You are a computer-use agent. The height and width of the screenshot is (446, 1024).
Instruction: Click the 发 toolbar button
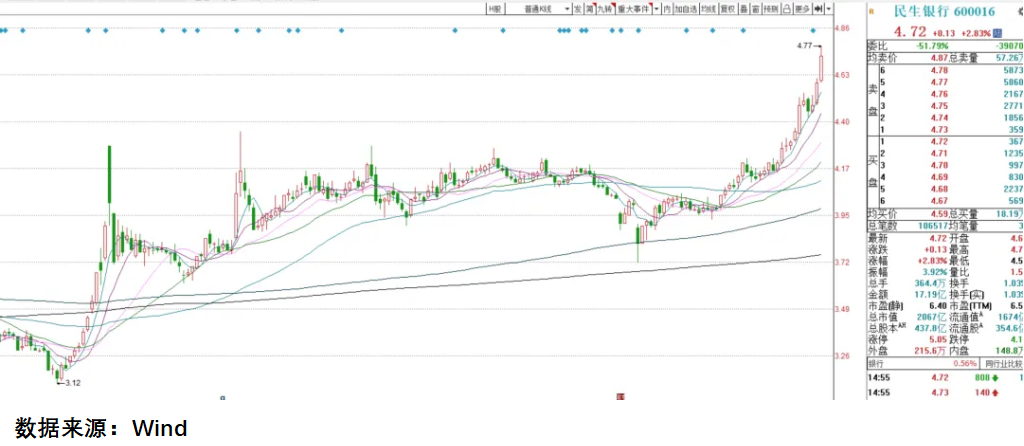(x=578, y=9)
